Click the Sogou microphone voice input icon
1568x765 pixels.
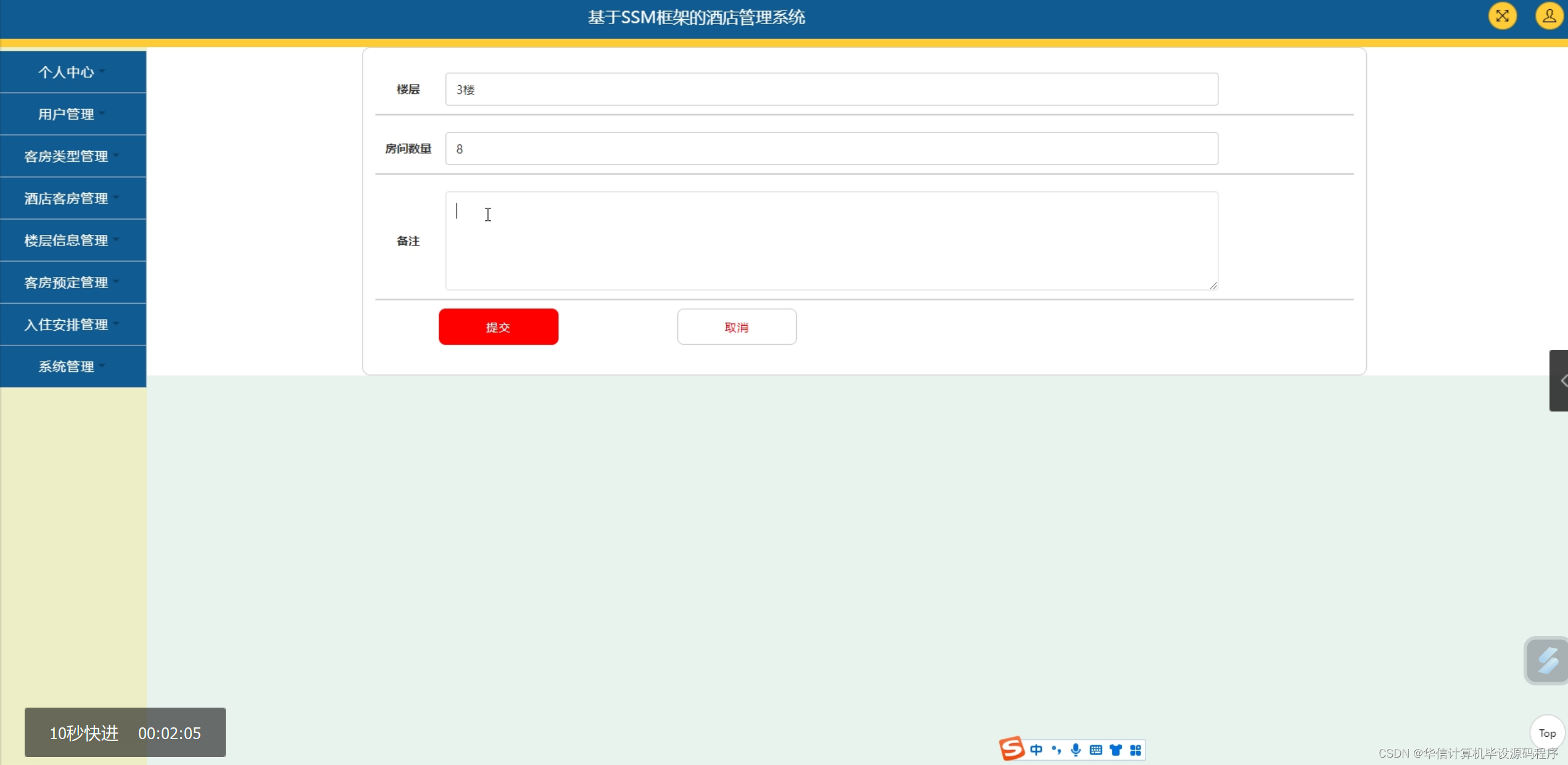pos(1076,750)
